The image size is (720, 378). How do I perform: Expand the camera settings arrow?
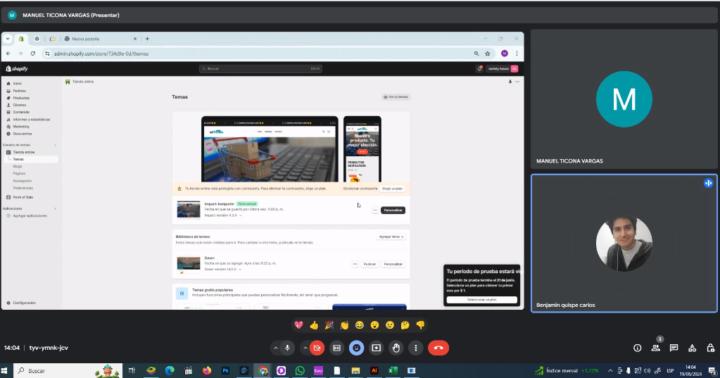click(305, 348)
